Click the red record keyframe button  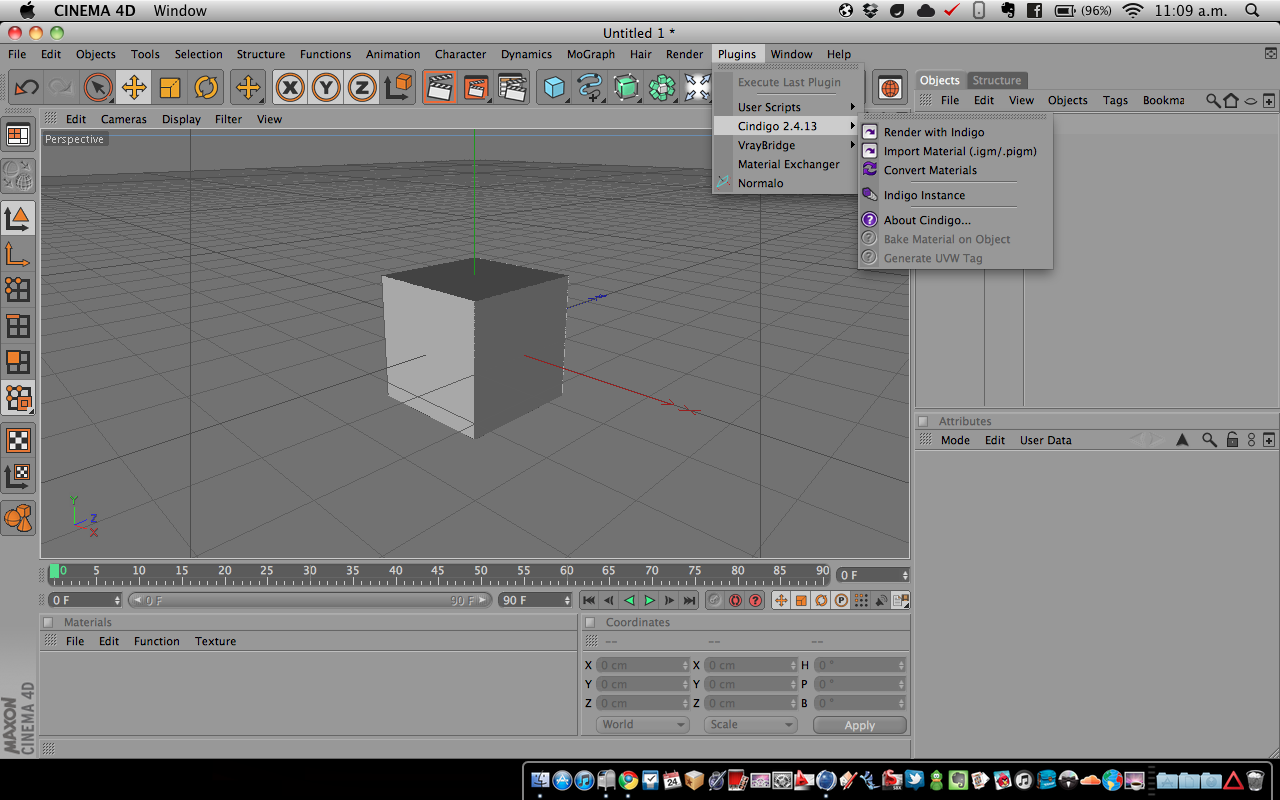click(735, 600)
